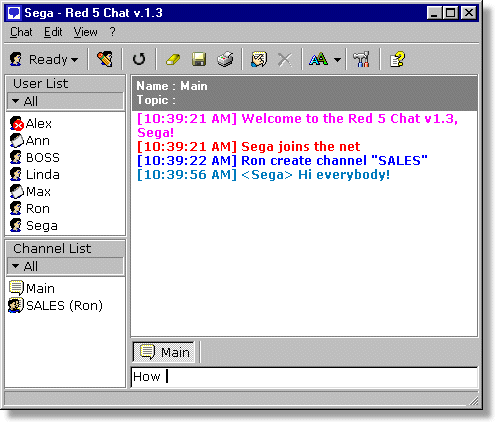This screenshot has height=422, width=495.
Task: Switch to the Main chat tab
Action: [x=164, y=352]
